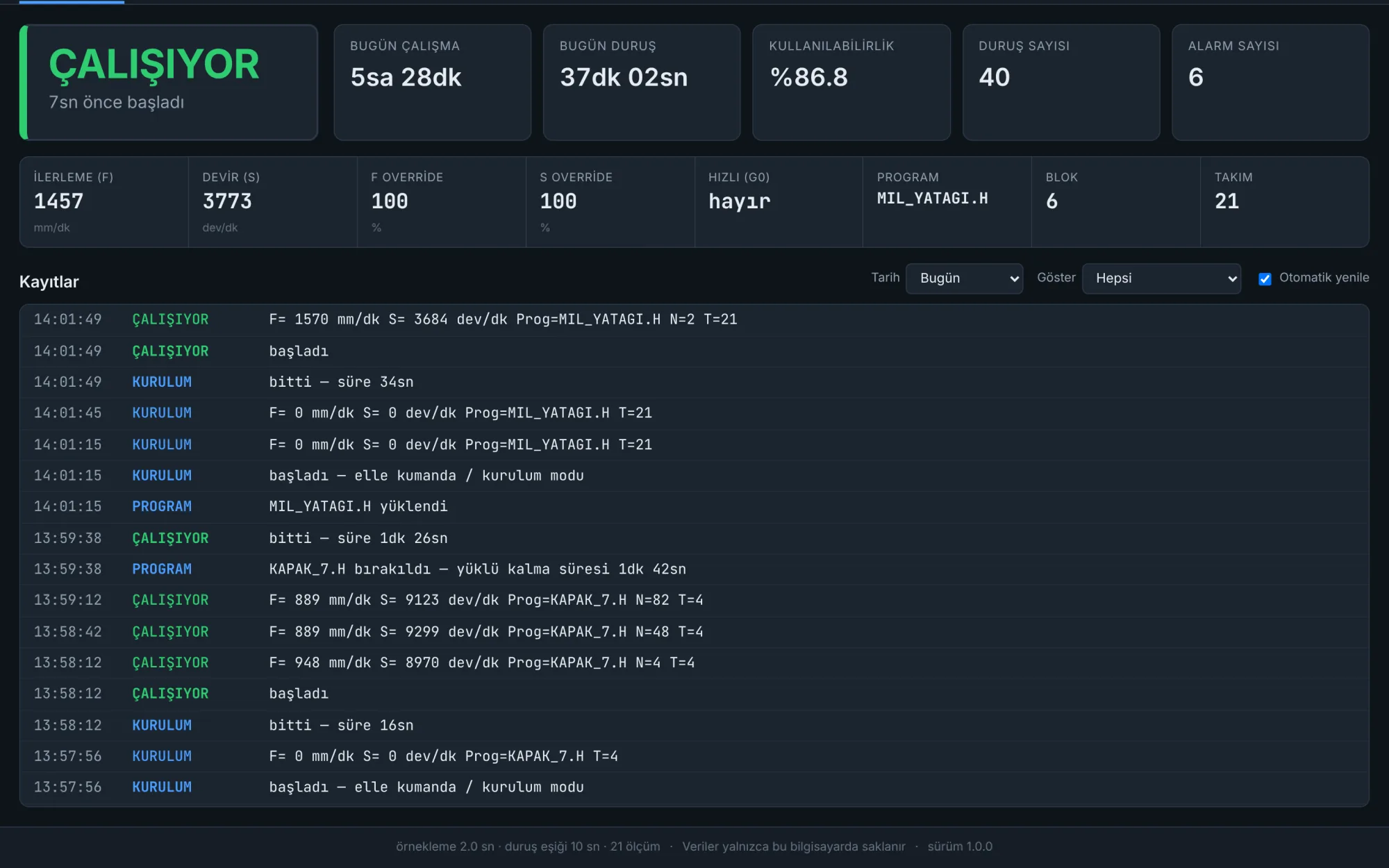
Task: Click the ÇALIŞIYOR status card
Action: click(169, 83)
